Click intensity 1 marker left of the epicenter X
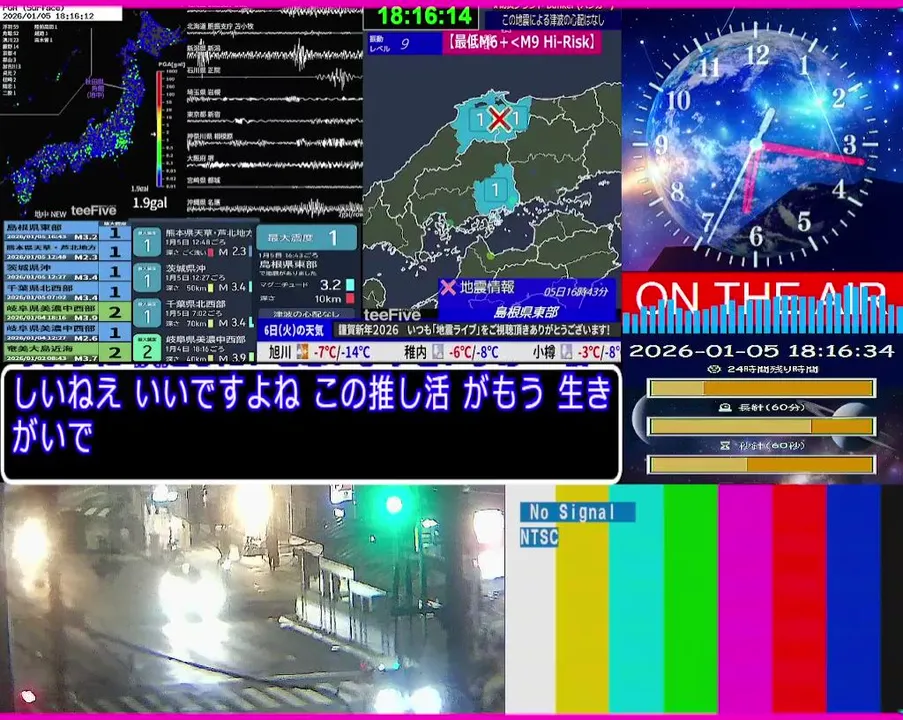The image size is (903, 720). (x=479, y=120)
